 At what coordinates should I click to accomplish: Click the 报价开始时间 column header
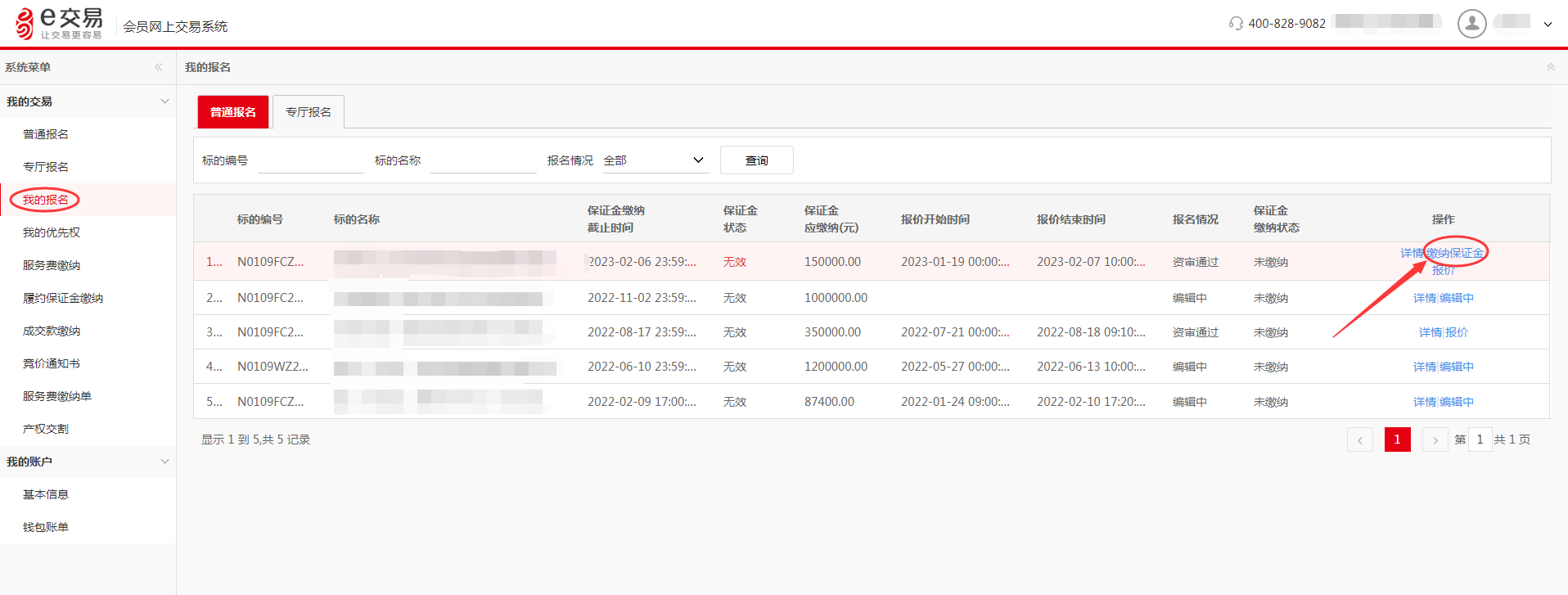click(x=935, y=219)
